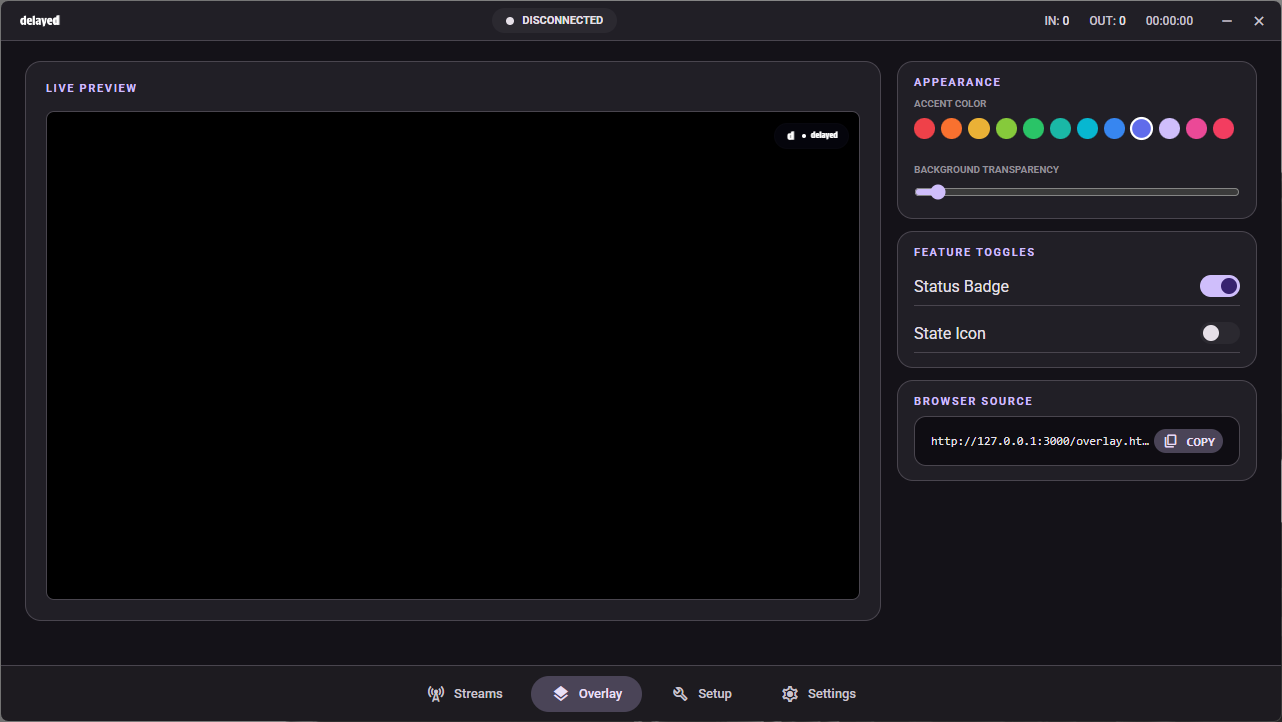The width and height of the screenshot is (1282, 722).
Task: Click the BROWSER SOURCE heading
Action: coord(973,401)
